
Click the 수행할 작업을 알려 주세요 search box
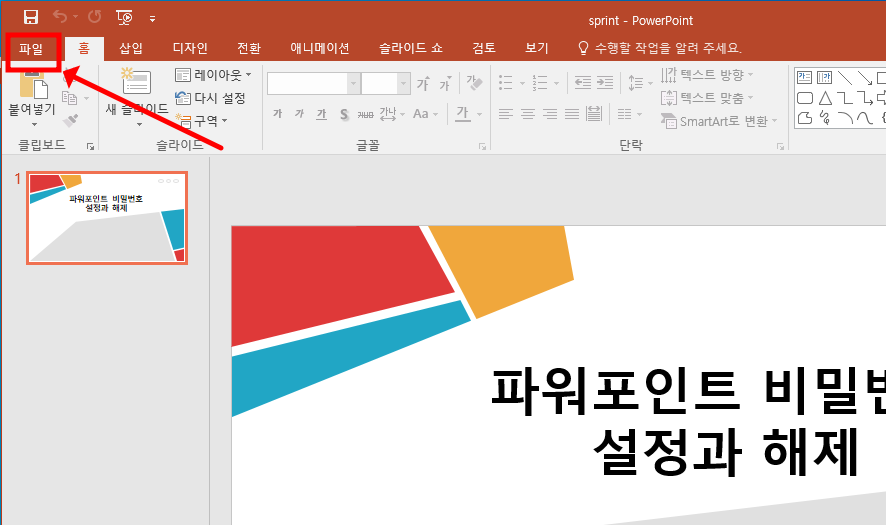[x=659, y=49]
